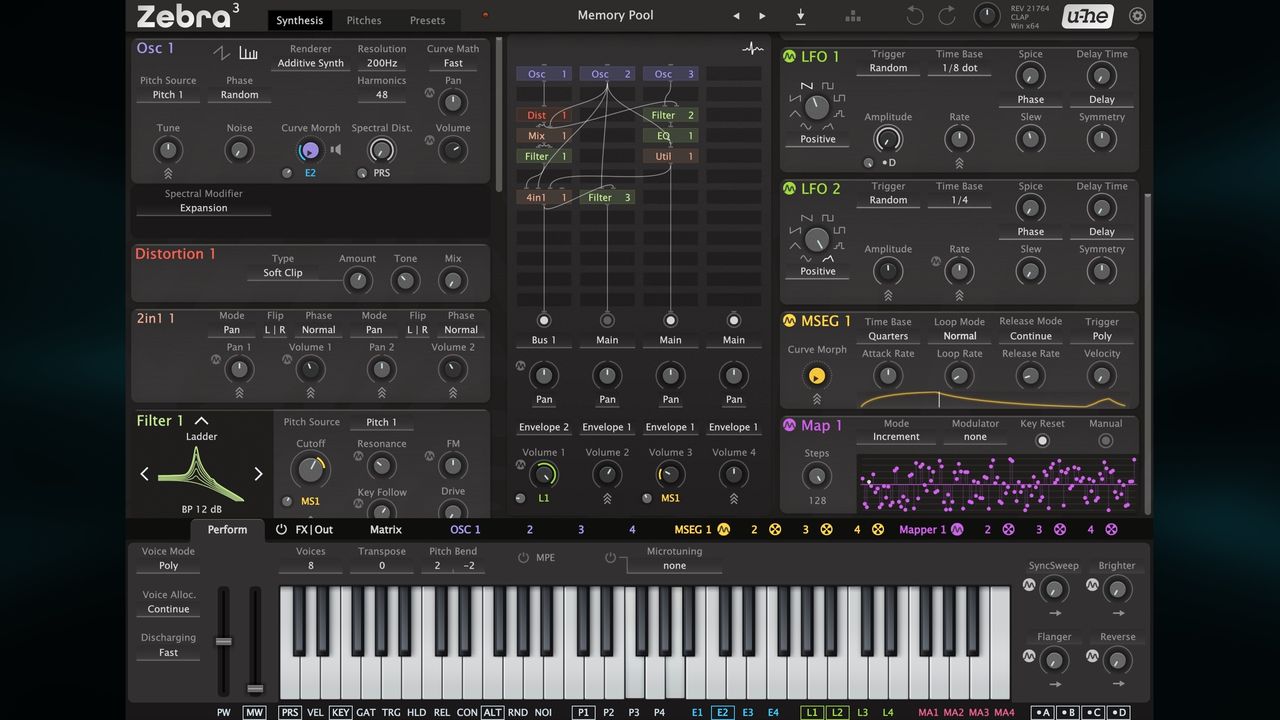This screenshot has height=720, width=1280.
Task: Enable MPE power toggle
Action: pyautogui.click(x=523, y=557)
